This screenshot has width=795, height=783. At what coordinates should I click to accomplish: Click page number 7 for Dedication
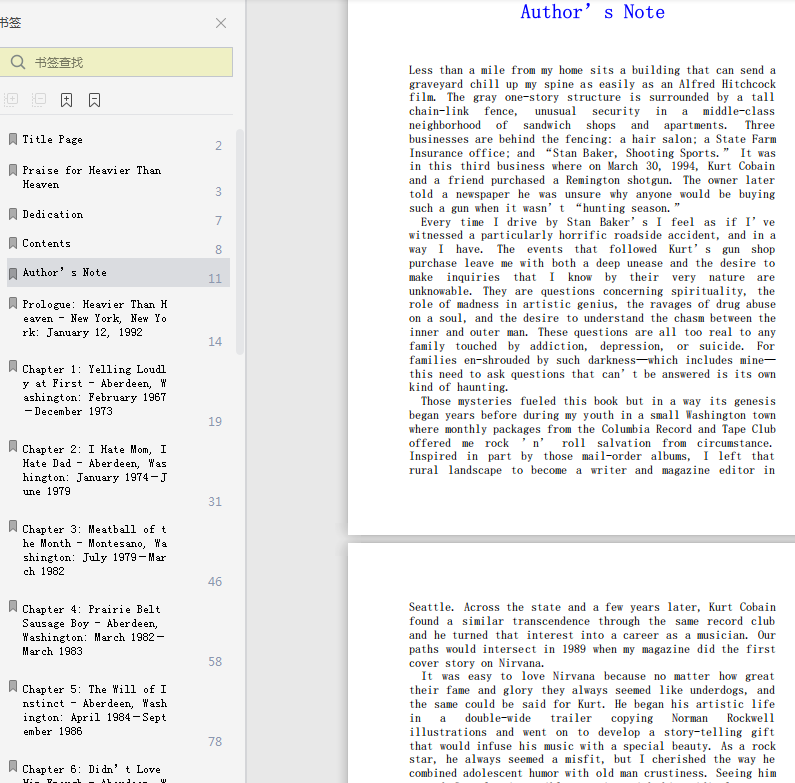click(x=219, y=221)
